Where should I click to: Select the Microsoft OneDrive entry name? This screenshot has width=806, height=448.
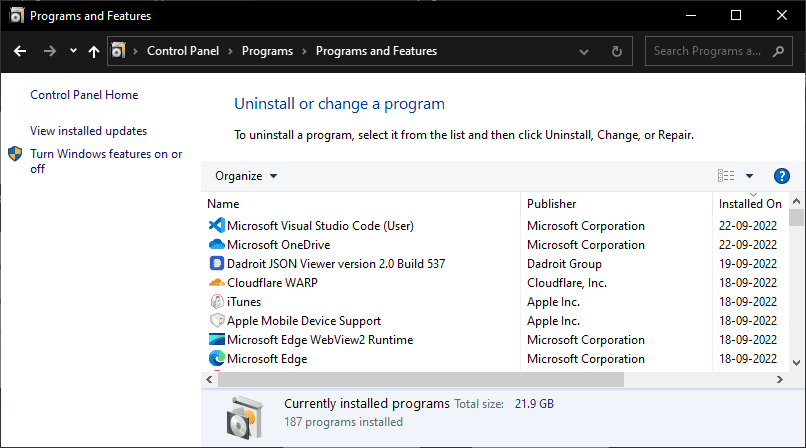279,245
